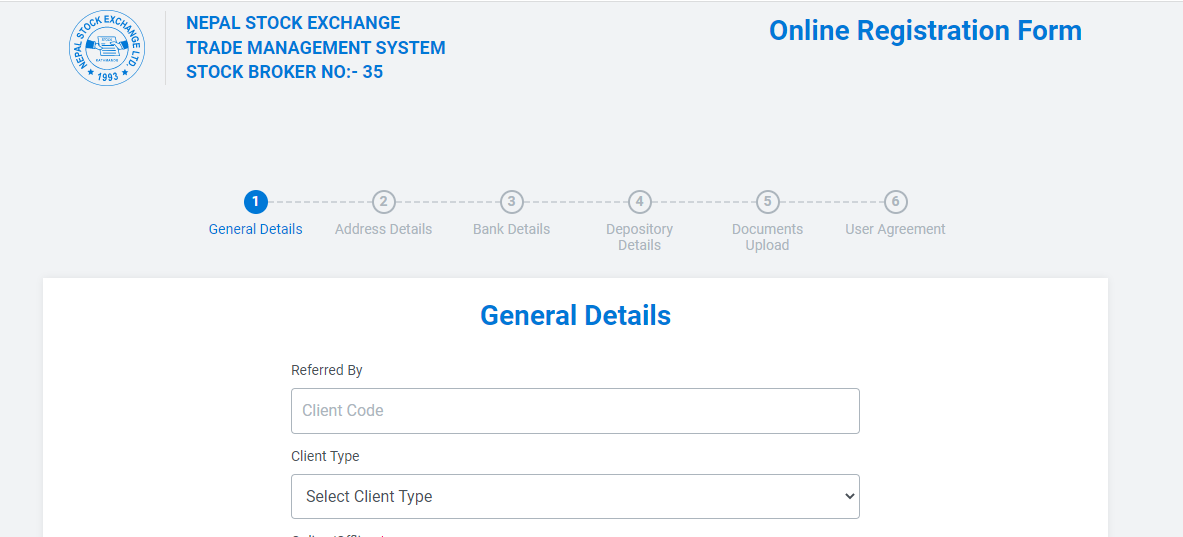The image size is (1183, 537).
Task: Go to step 2 circle icon
Action: coord(383,202)
